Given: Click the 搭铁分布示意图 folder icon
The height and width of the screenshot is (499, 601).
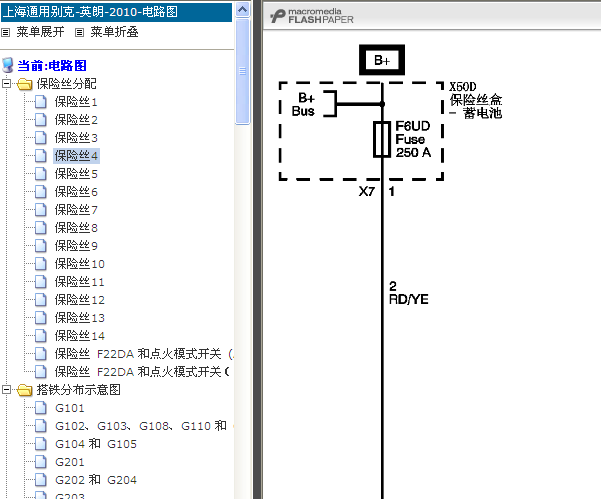Looking at the screenshot, I should 25,390.
